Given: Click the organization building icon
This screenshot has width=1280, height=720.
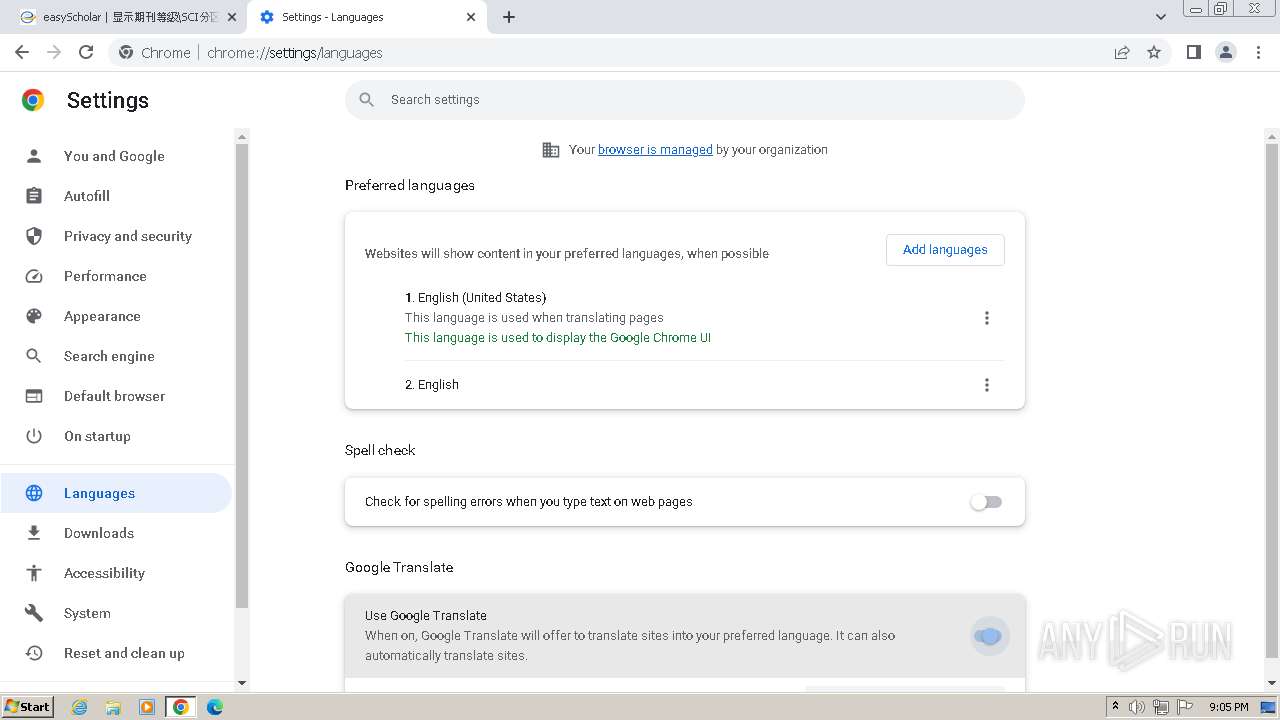Looking at the screenshot, I should [x=551, y=150].
